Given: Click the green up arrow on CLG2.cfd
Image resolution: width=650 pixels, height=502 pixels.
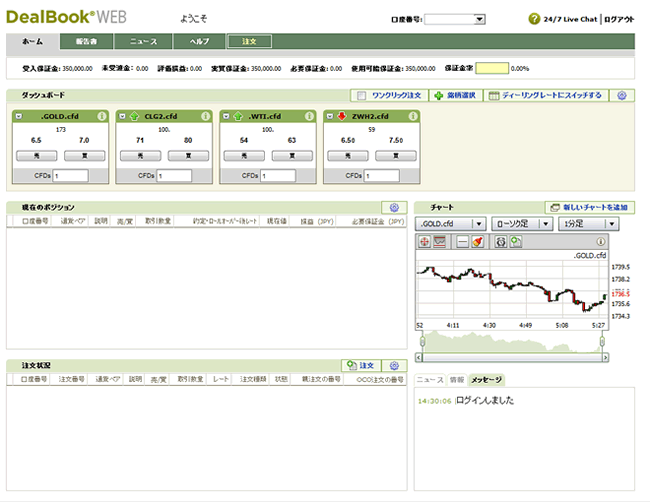Looking at the screenshot, I should (134, 116).
